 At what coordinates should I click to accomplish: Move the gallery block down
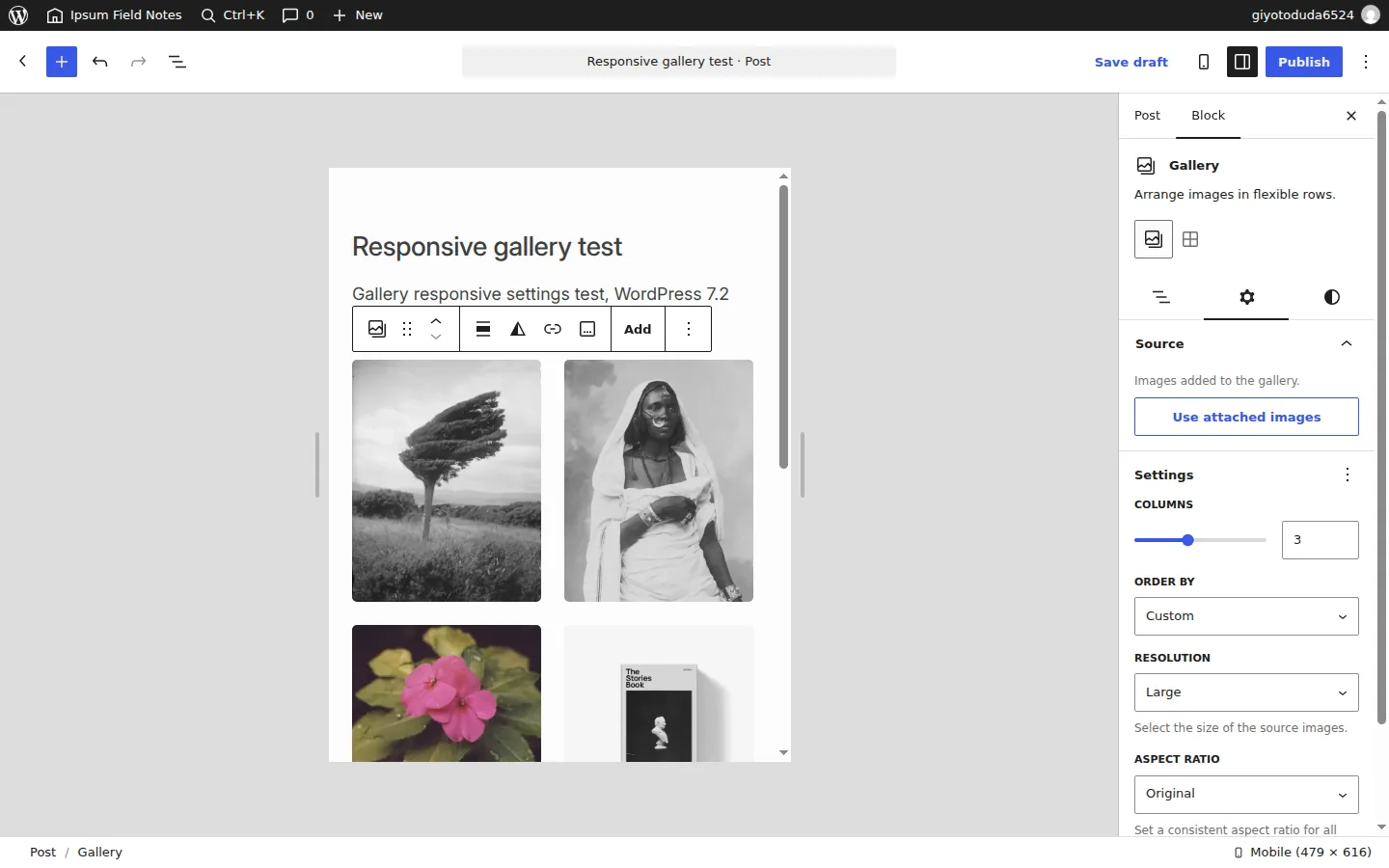pos(436,338)
